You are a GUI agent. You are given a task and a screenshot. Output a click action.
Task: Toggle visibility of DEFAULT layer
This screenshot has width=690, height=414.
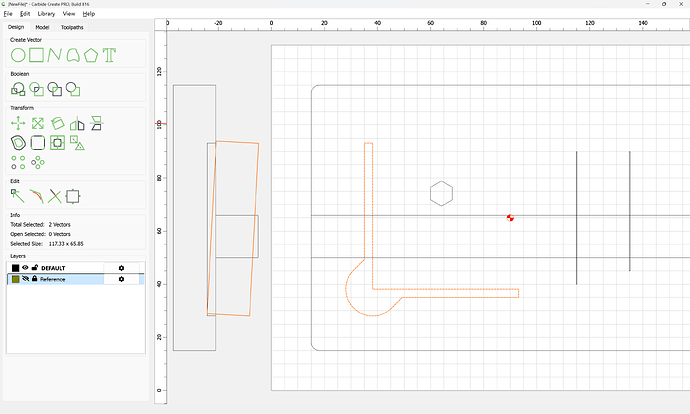click(25, 267)
